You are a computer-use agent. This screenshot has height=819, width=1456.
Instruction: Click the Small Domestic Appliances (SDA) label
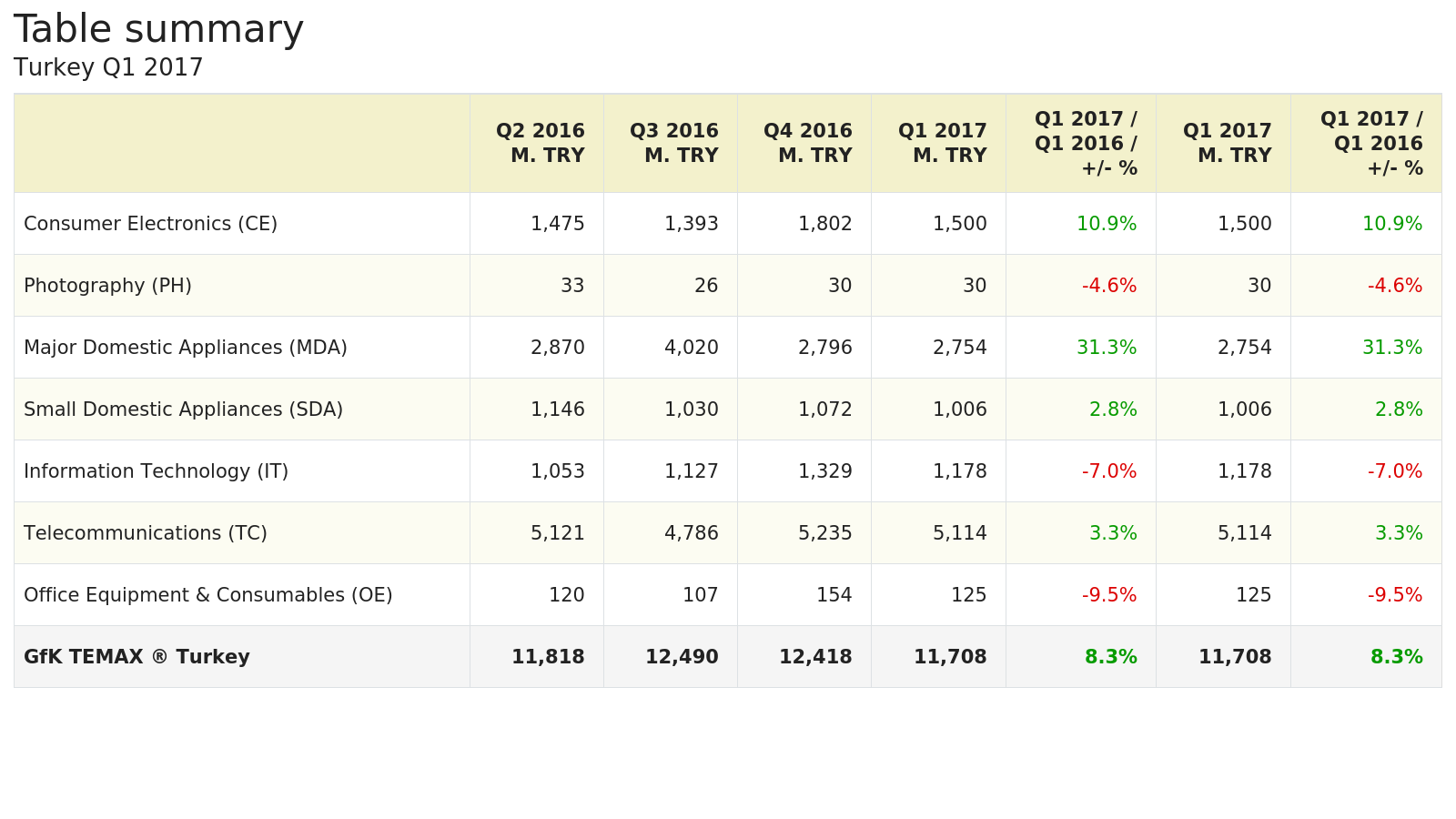click(183, 409)
